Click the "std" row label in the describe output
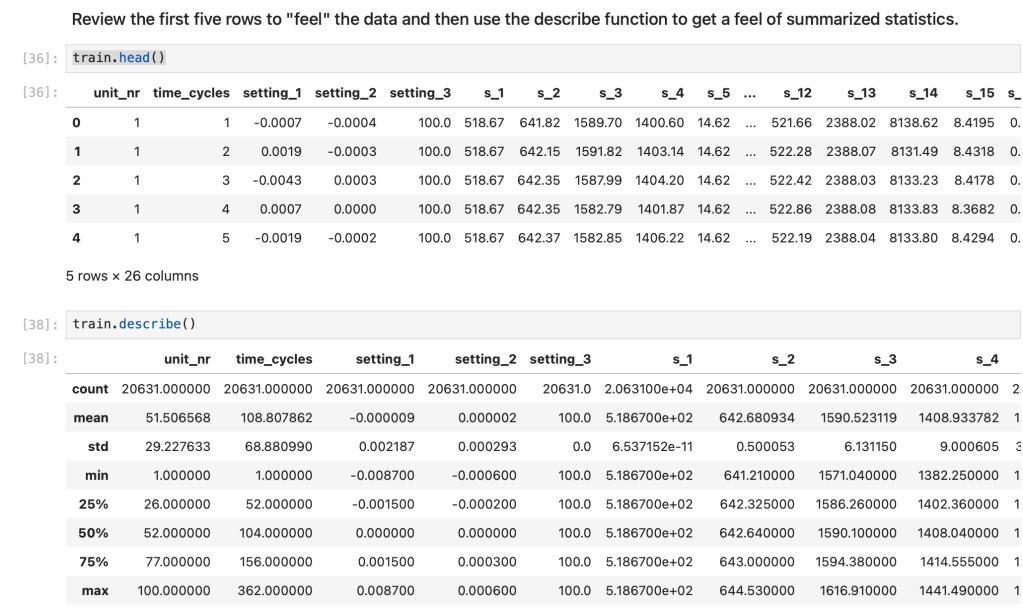The width and height of the screenshot is (1023, 610). [x=98, y=446]
